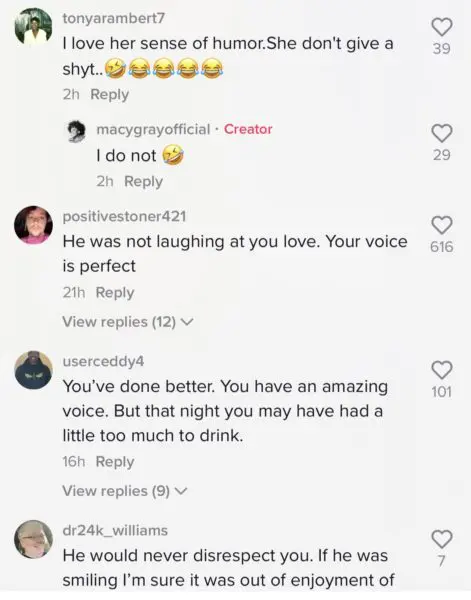Open tonyarambert7 username link
Screen dimensions: 471x600
pyautogui.click(x=114, y=18)
